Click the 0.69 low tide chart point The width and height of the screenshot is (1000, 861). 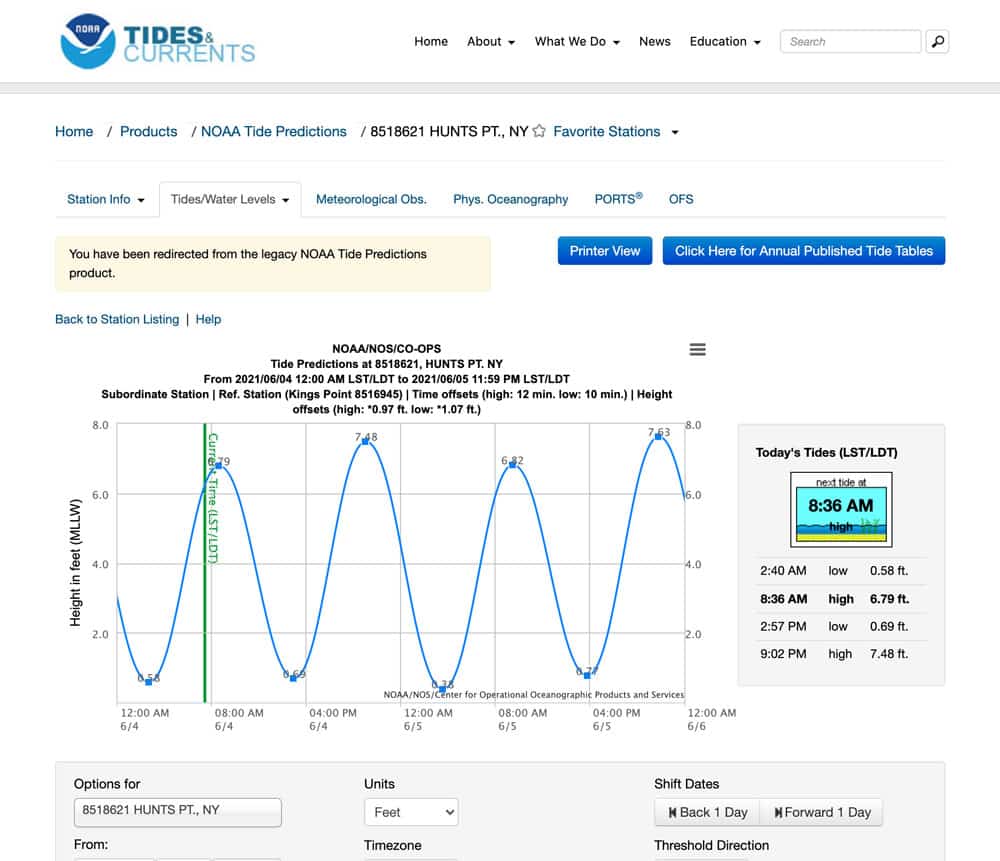coord(293,678)
